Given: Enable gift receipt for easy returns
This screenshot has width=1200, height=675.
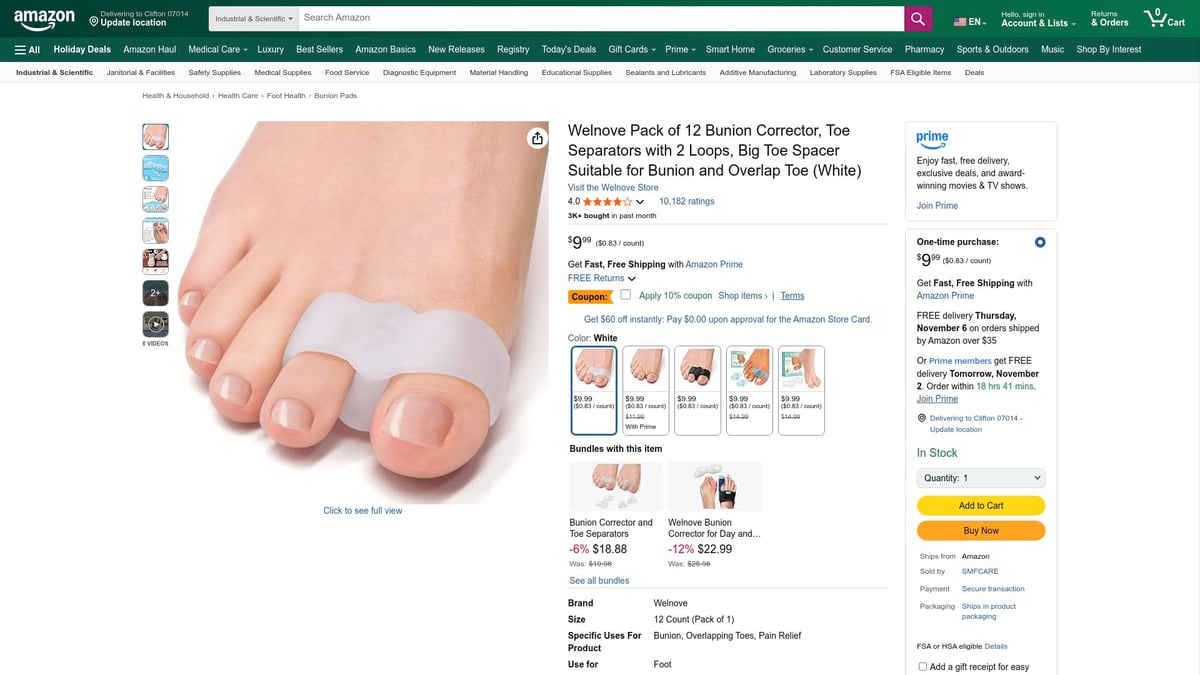Looking at the screenshot, I should (922, 665).
